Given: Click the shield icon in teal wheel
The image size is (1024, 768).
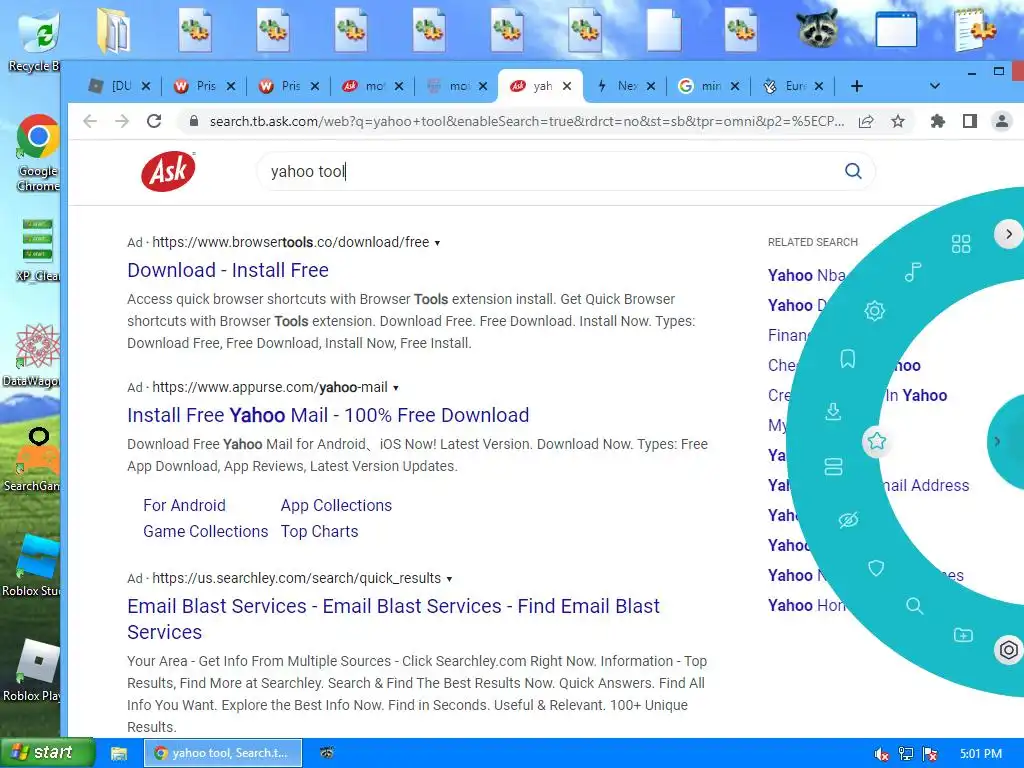Looking at the screenshot, I should [876, 568].
